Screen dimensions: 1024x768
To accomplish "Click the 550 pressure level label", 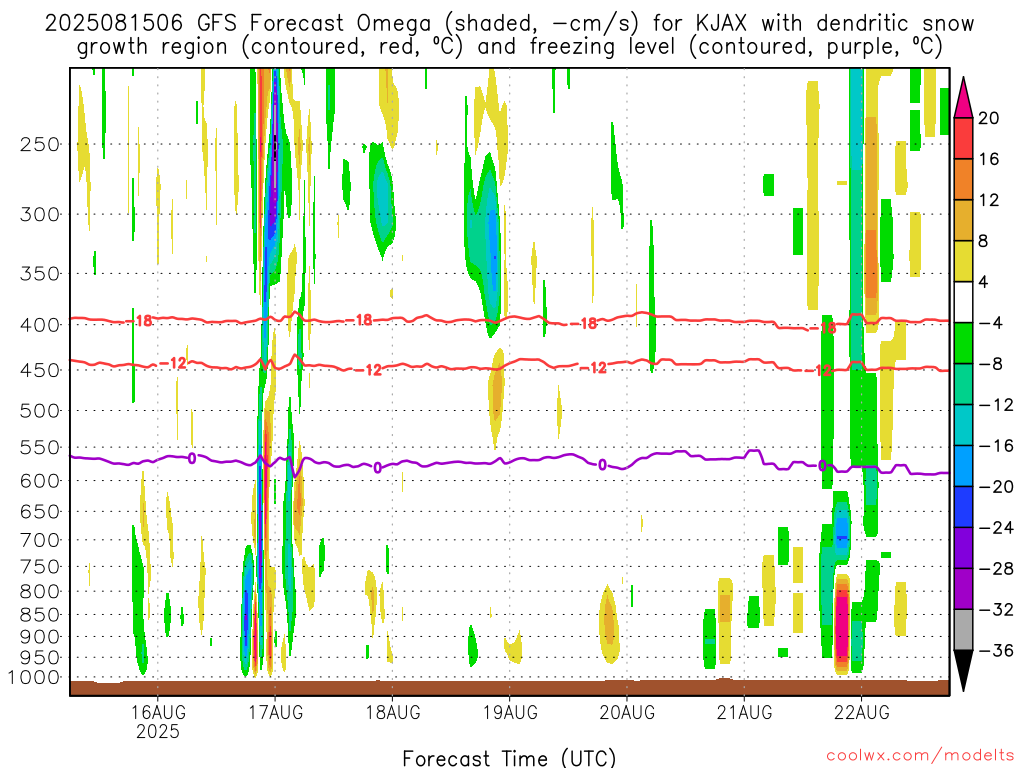I will [x=40, y=447].
